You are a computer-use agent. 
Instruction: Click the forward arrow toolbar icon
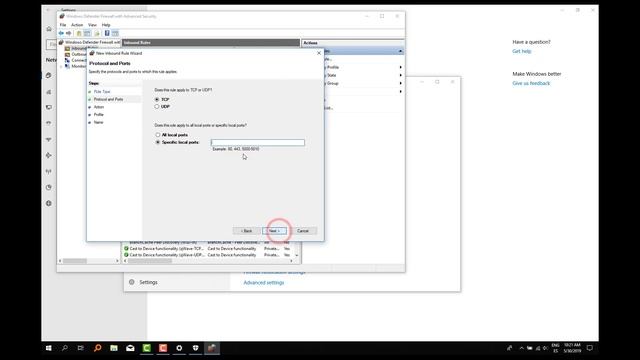pyautogui.click(x=69, y=33)
